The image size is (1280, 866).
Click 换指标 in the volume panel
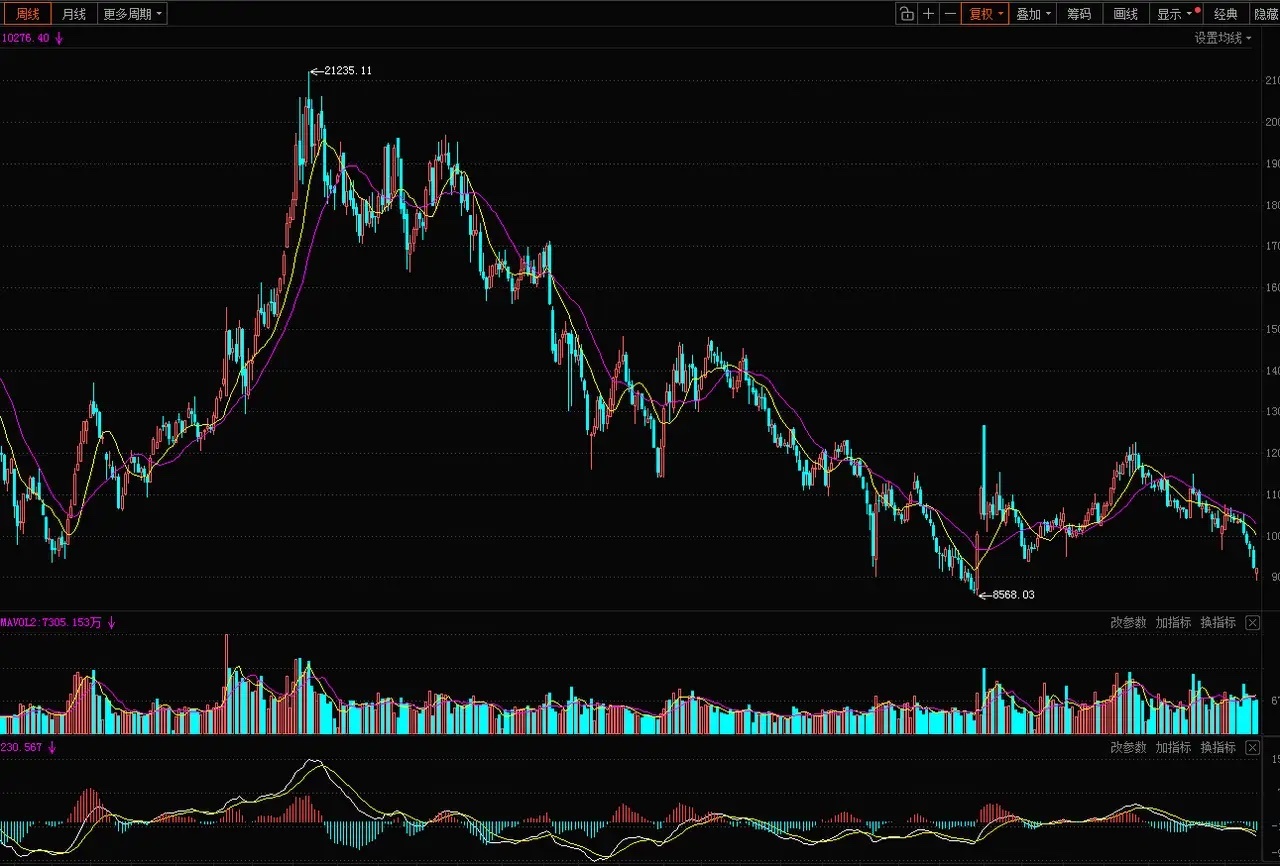pos(1218,622)
